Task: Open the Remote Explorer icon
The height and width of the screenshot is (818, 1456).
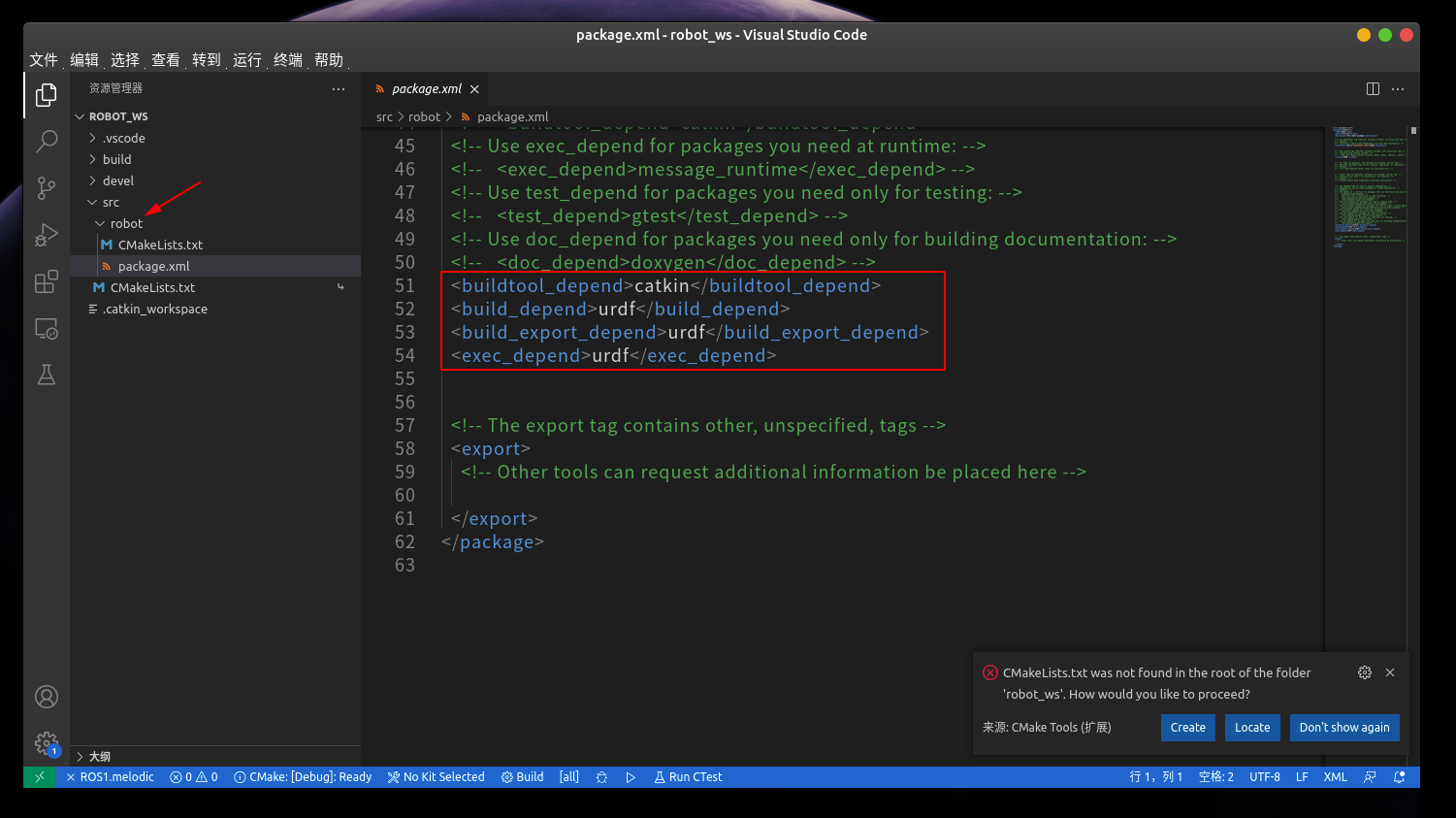Action: click(47, 328)
